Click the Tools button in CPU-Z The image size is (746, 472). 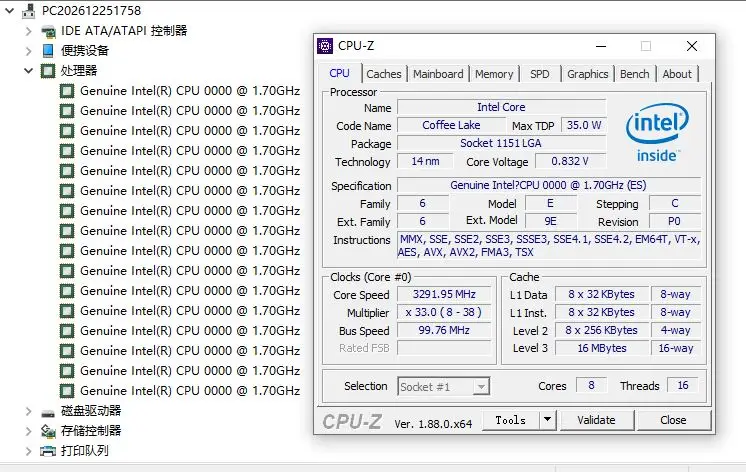pos(511,420)
